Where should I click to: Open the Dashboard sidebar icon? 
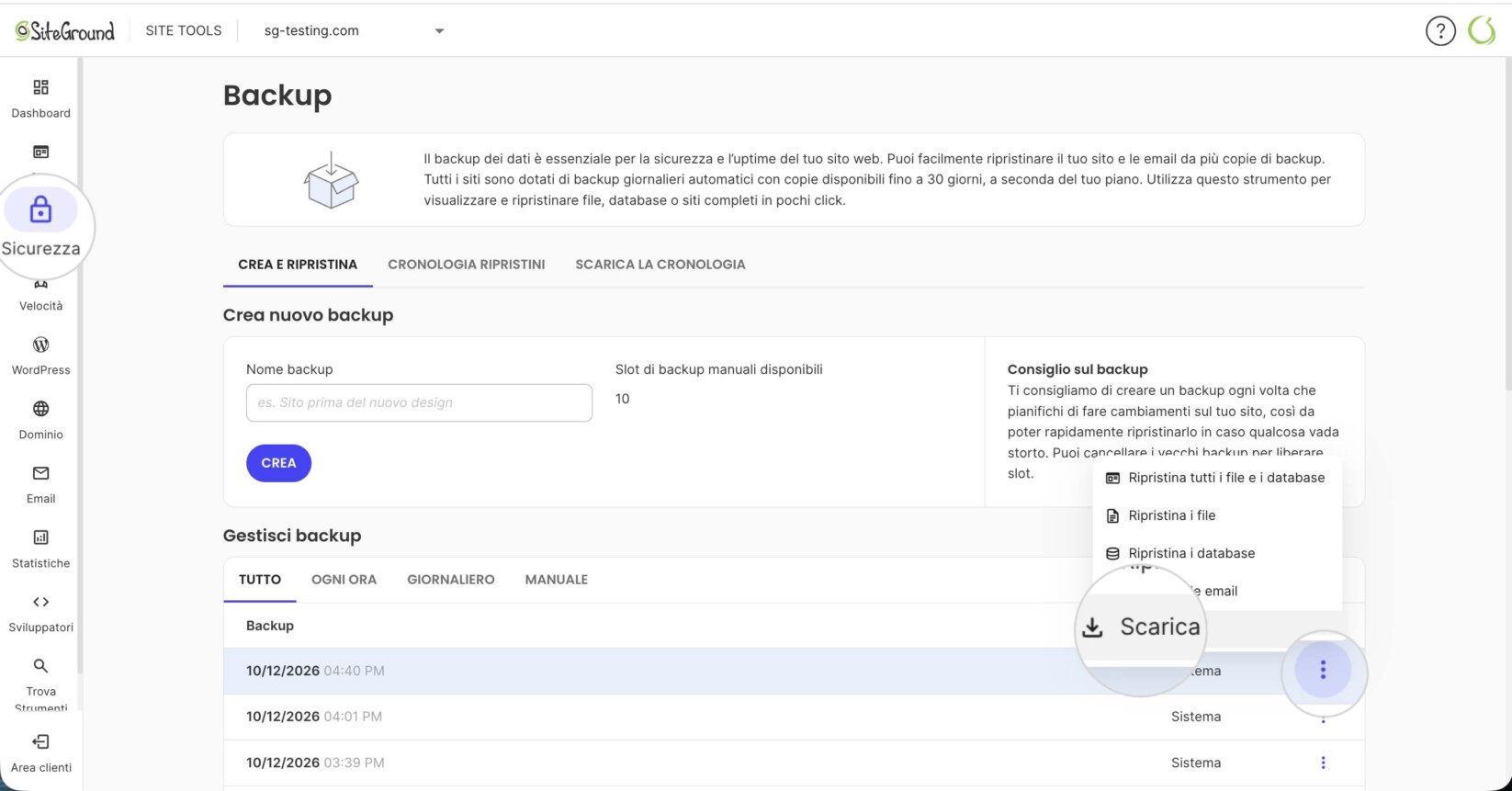pos(40,87)
